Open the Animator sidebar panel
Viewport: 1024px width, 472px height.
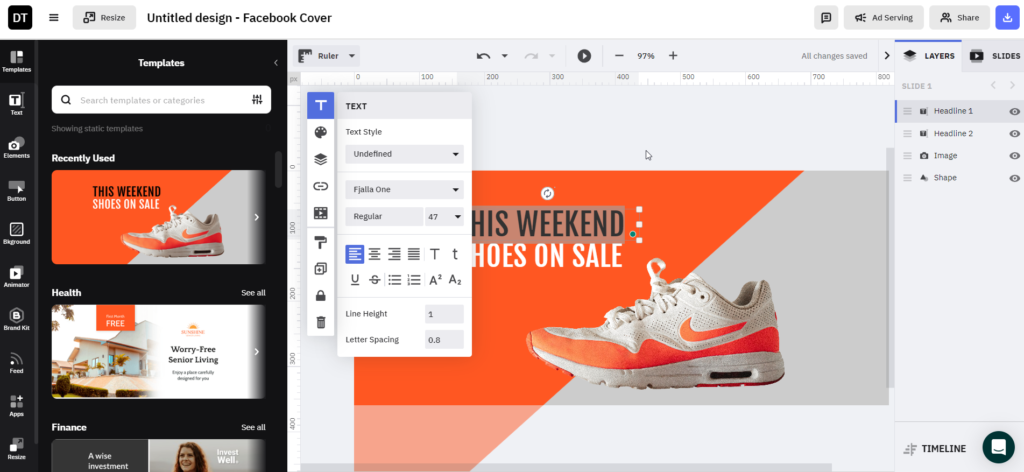click(16, 277)
